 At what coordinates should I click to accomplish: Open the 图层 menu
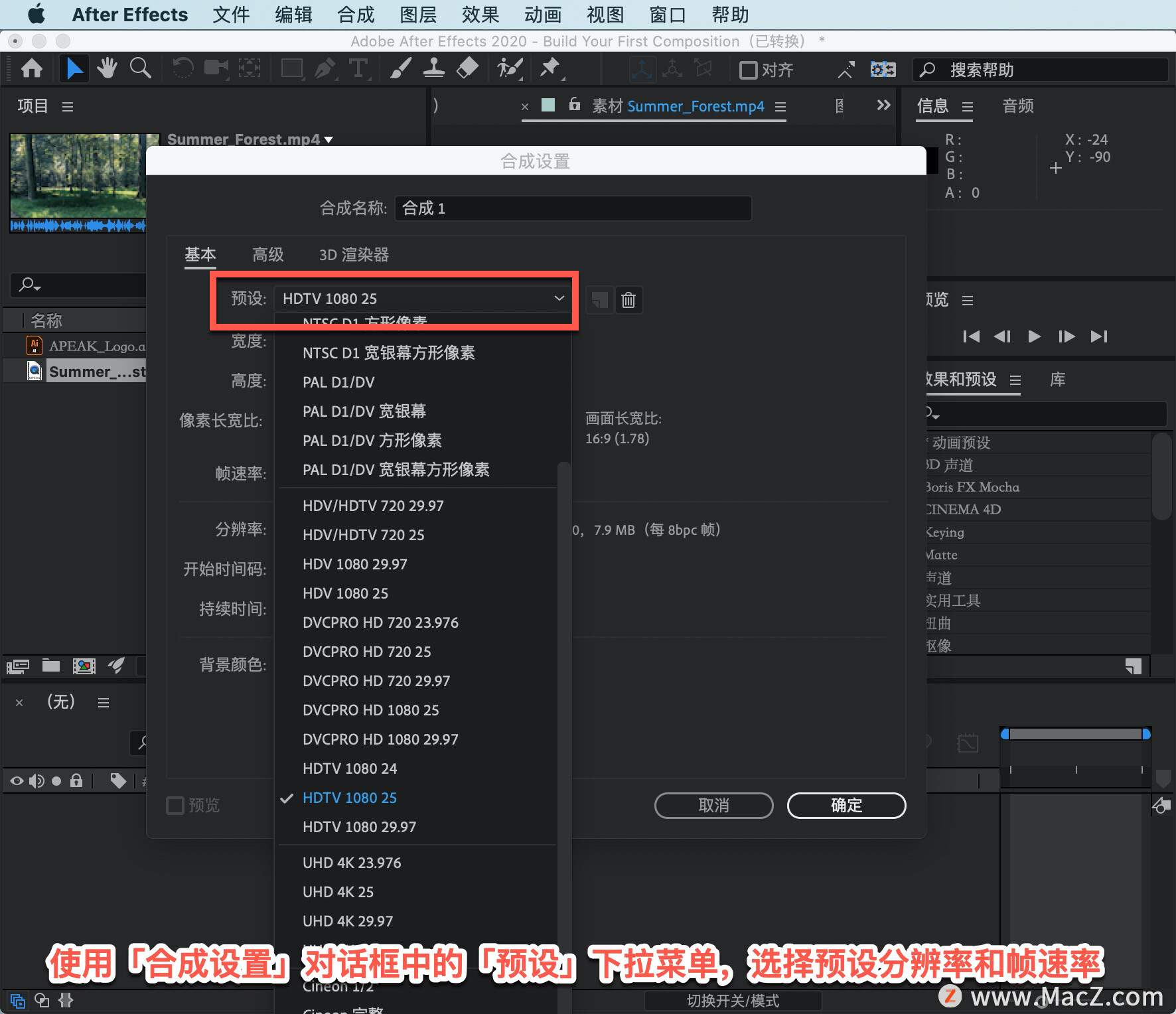(x=418, y=15)
